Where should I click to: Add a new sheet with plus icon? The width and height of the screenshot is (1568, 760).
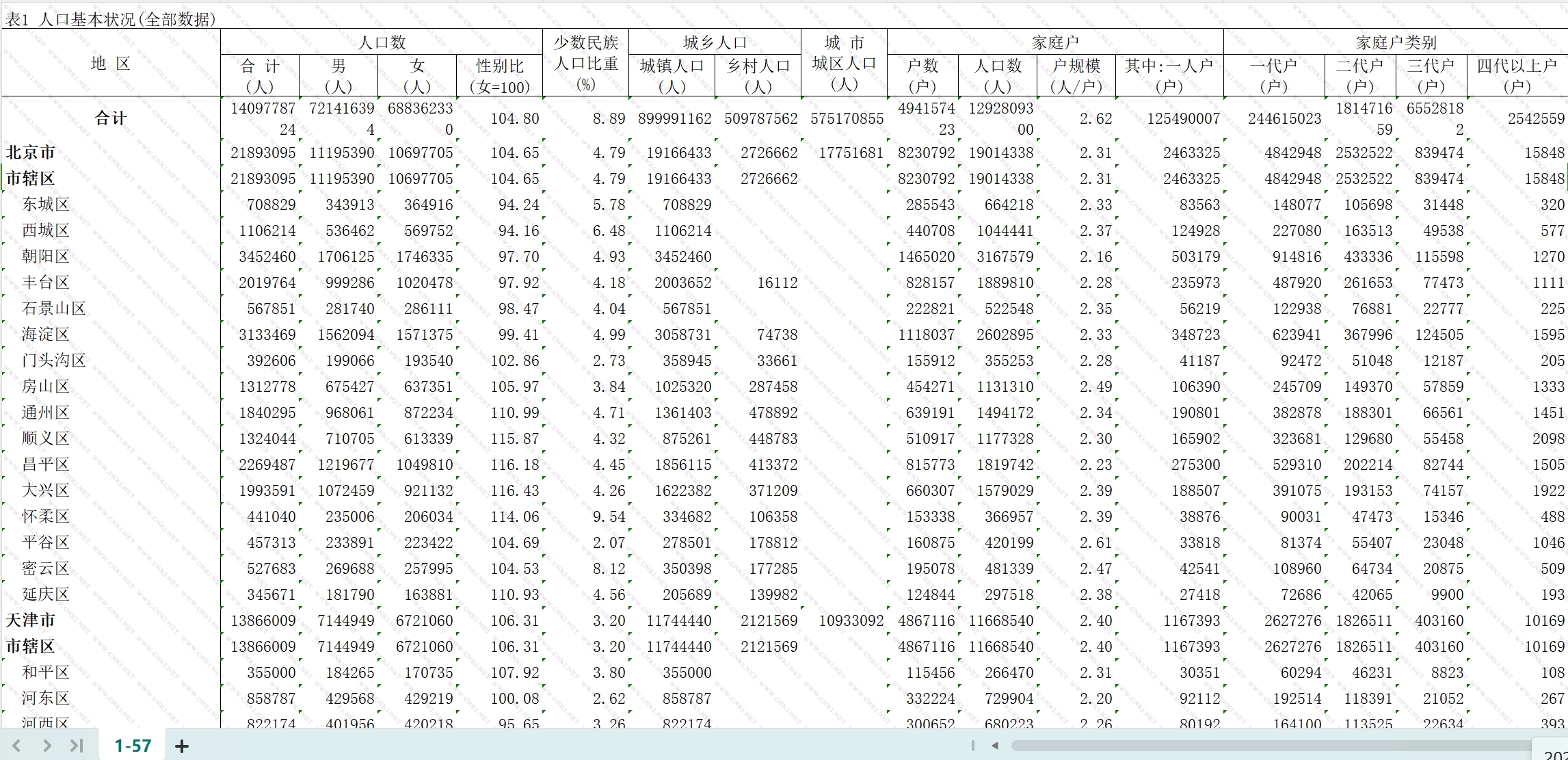click(x=182, y=746)
